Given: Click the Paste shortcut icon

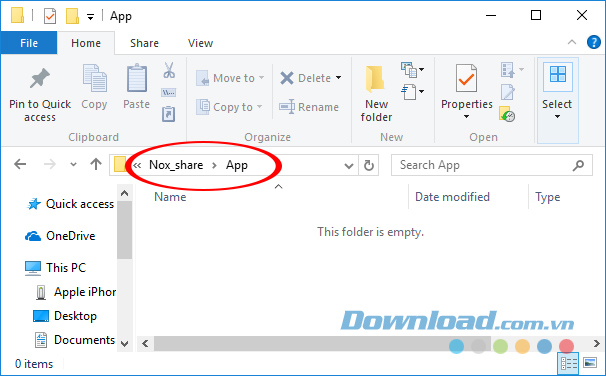Looking at the screenshot, I should click(x=169, y=114).
